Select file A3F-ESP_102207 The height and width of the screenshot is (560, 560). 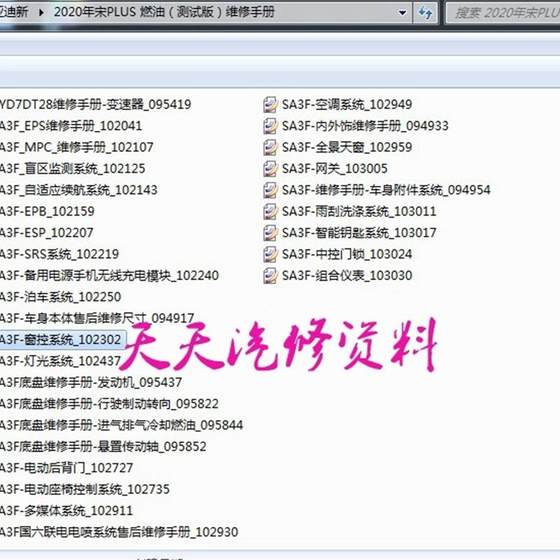click(x=47, y=233)
